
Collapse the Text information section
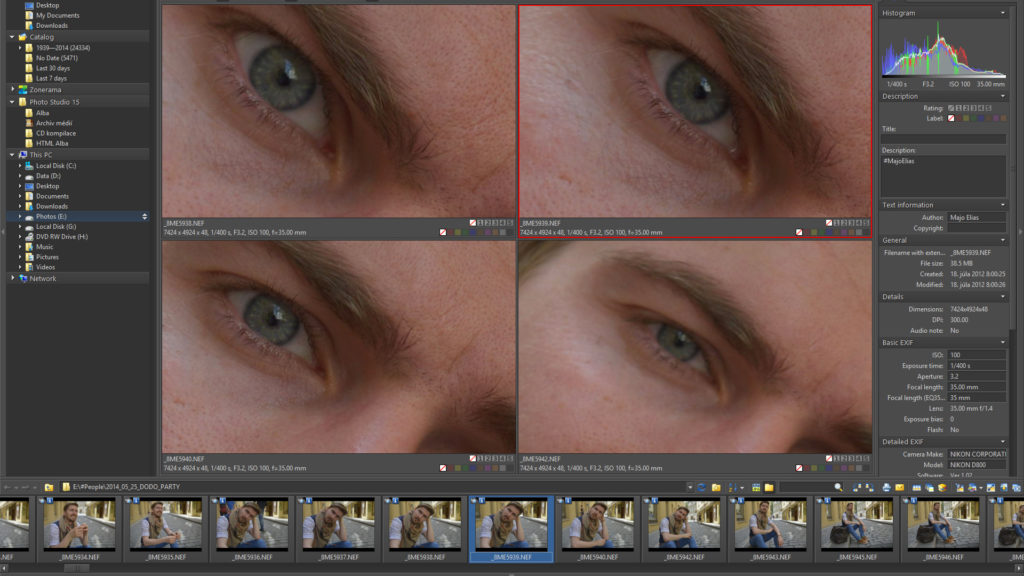(x=1002, y=205)
